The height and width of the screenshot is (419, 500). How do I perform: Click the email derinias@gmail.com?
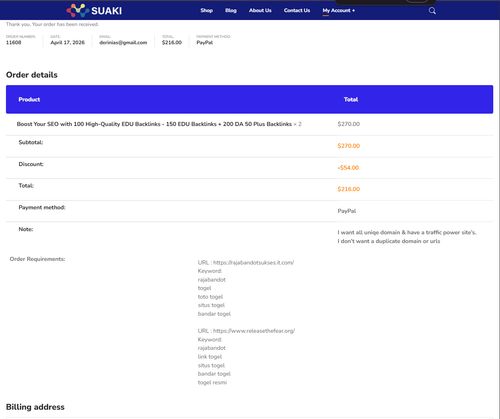click(123, 42)
